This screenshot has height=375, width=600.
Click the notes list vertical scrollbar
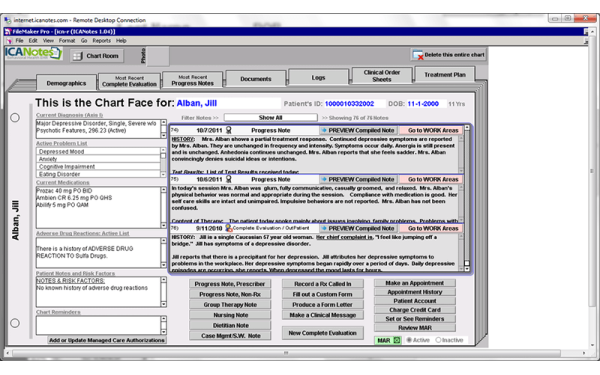pyautogui.click(x=467, y=198)
